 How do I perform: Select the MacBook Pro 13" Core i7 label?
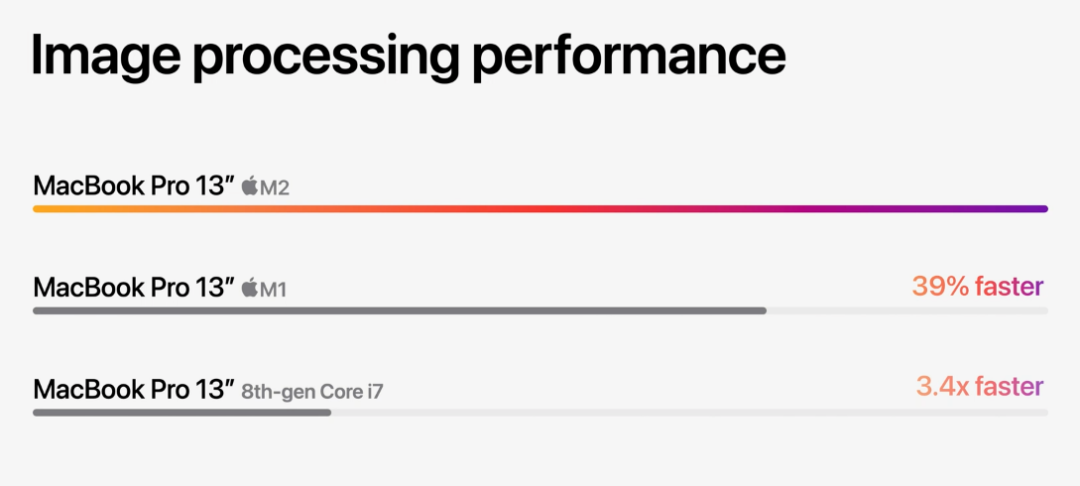209,390
